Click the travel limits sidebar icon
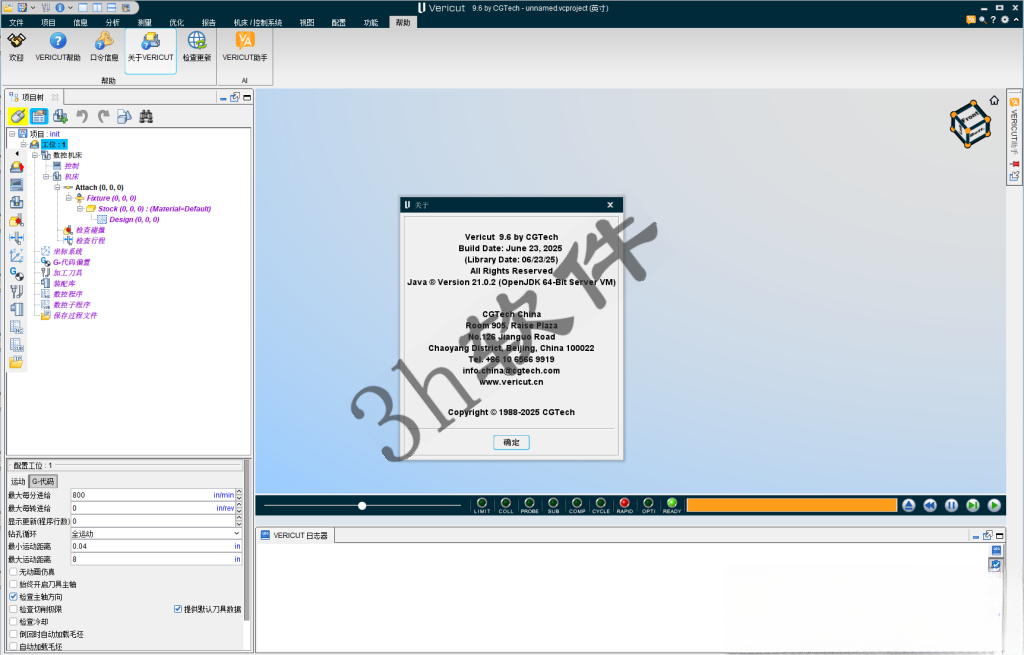The width and height of the screenshot is (1024, 655). tap(16, 238)
